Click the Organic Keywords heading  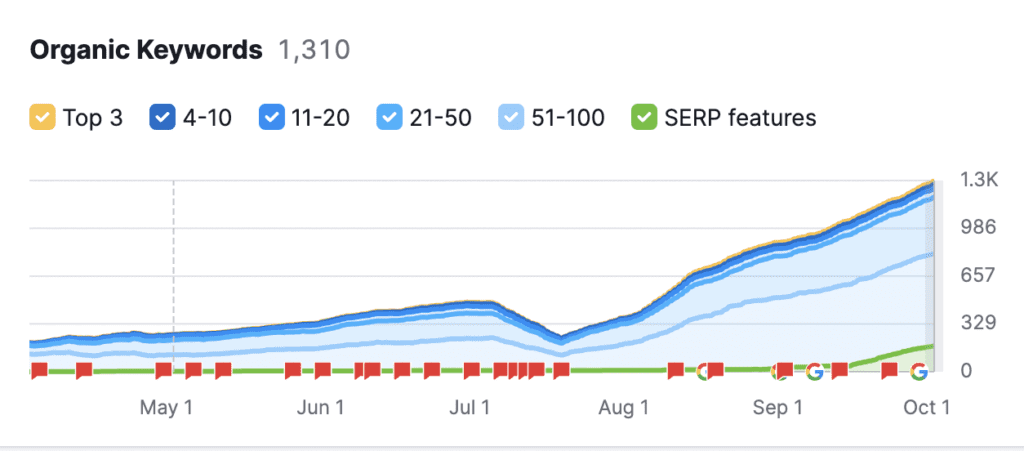tap(146, 50)
